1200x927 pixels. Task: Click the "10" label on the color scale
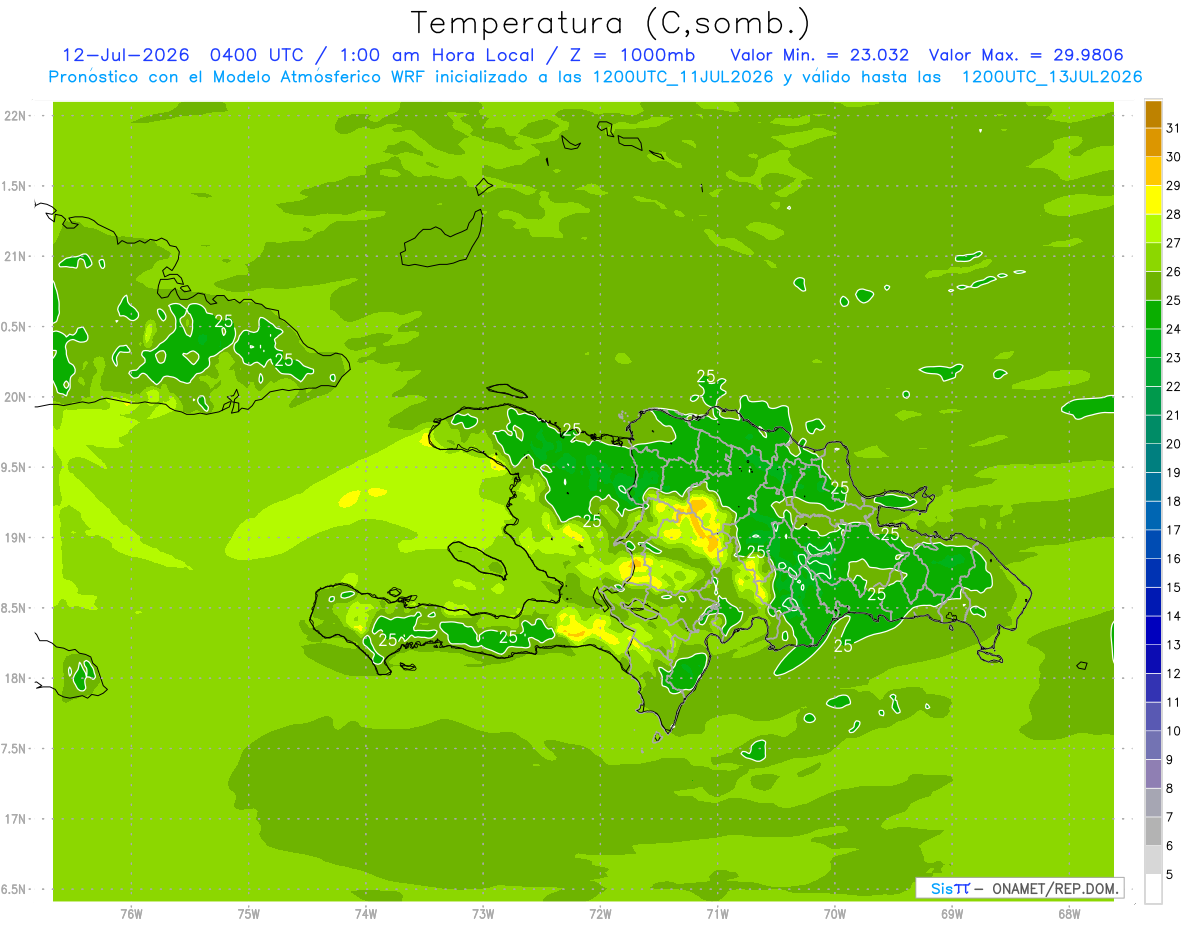(x=1174, y=731)
